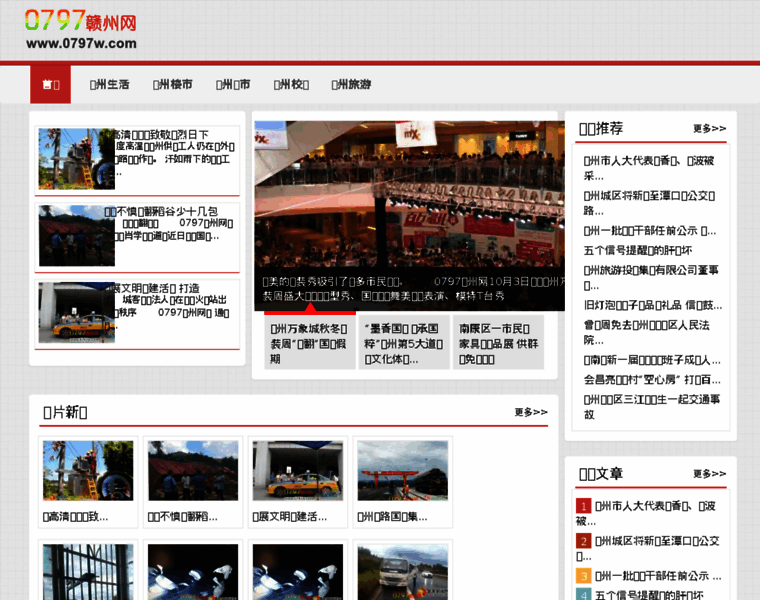Open the 州生活 navigation menu item
Screen dimensions: 760x600
tap(110, 85)
